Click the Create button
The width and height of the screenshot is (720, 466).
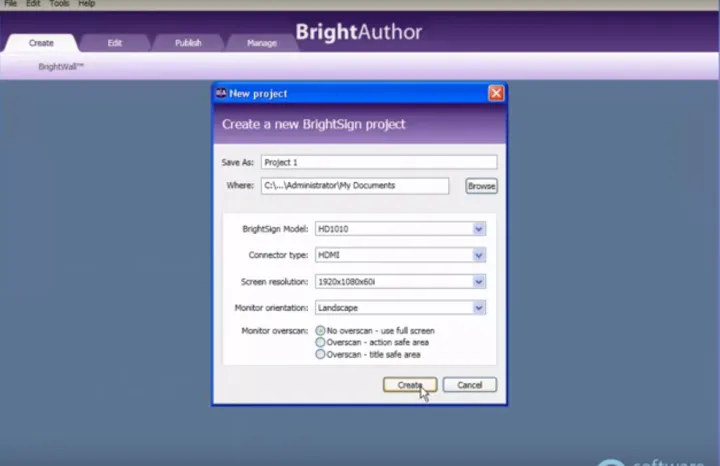(410, 385)
